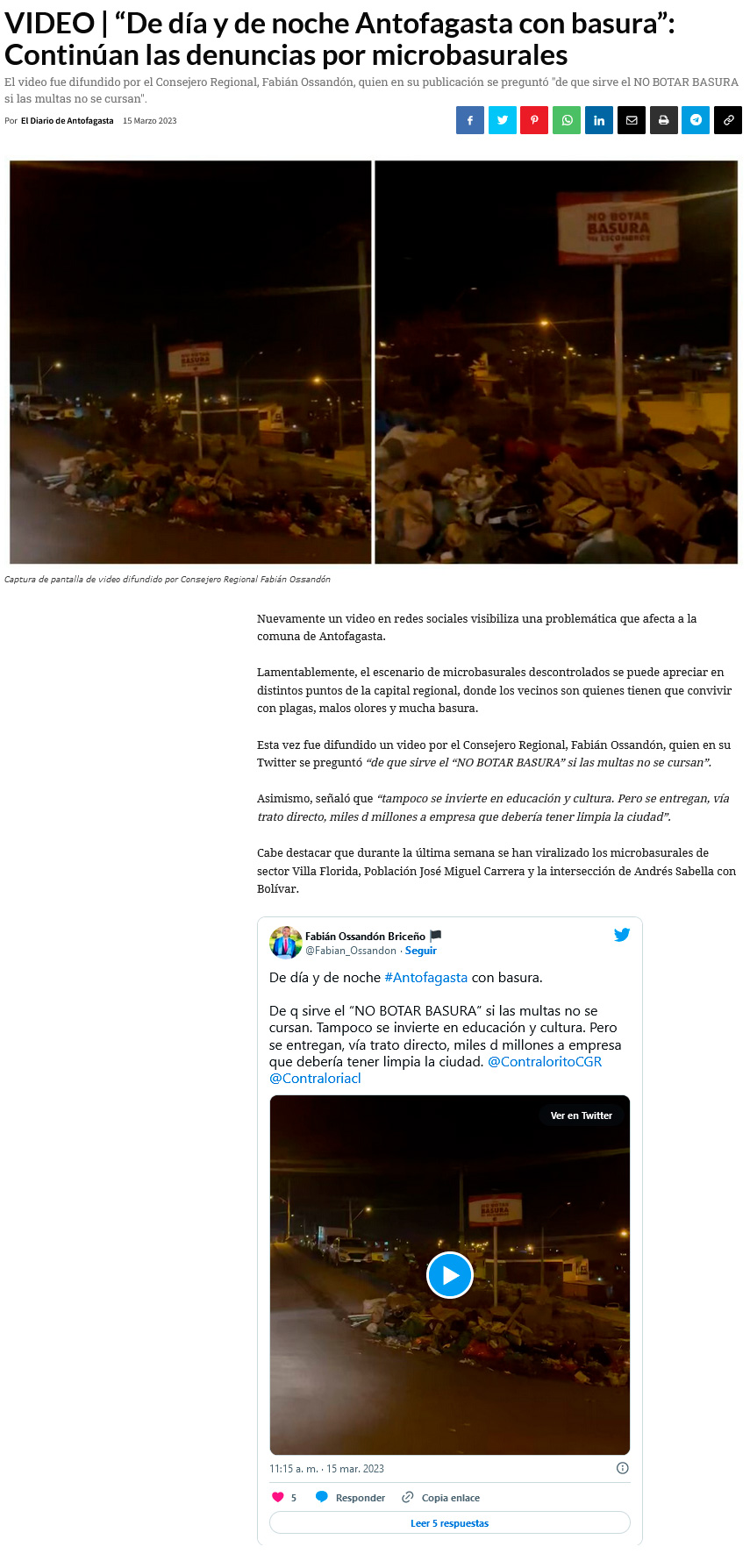This screenshot has height=1568, width=750.
Task: Share via WhatsApp icon
Action: 567,120
